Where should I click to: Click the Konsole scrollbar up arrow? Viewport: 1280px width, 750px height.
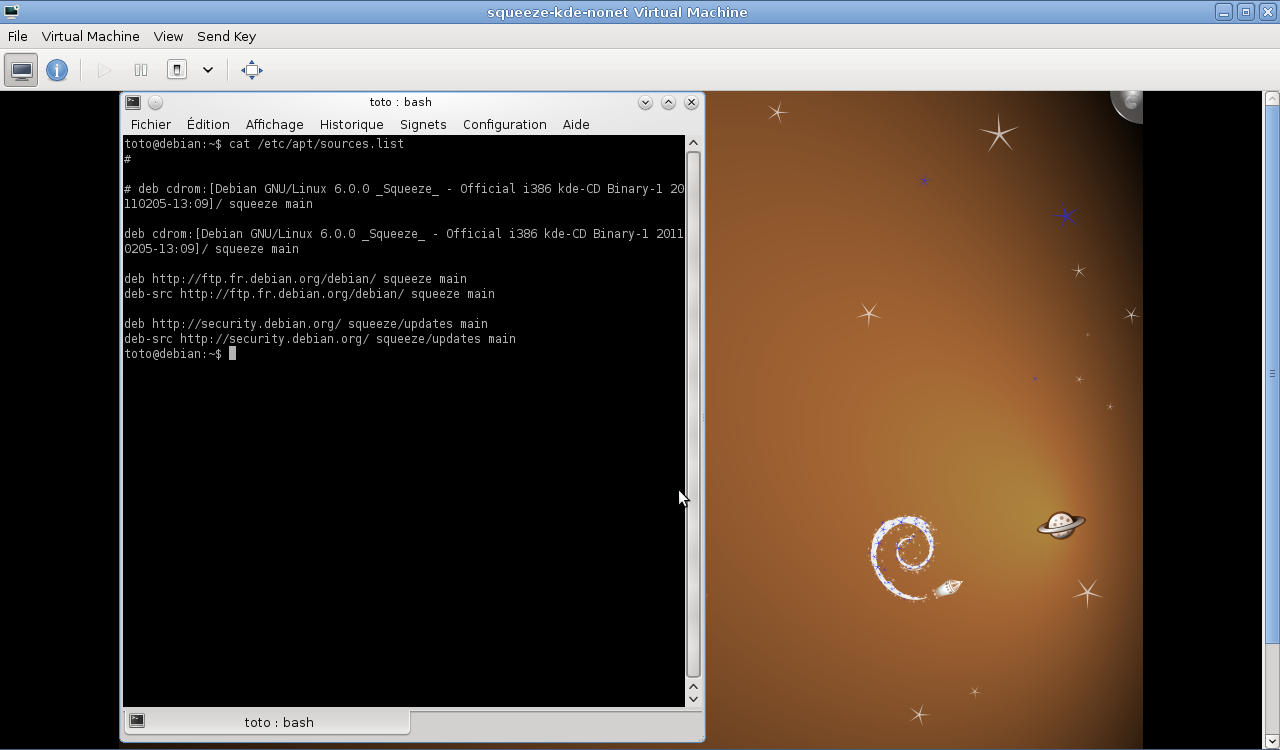[694, 144]
